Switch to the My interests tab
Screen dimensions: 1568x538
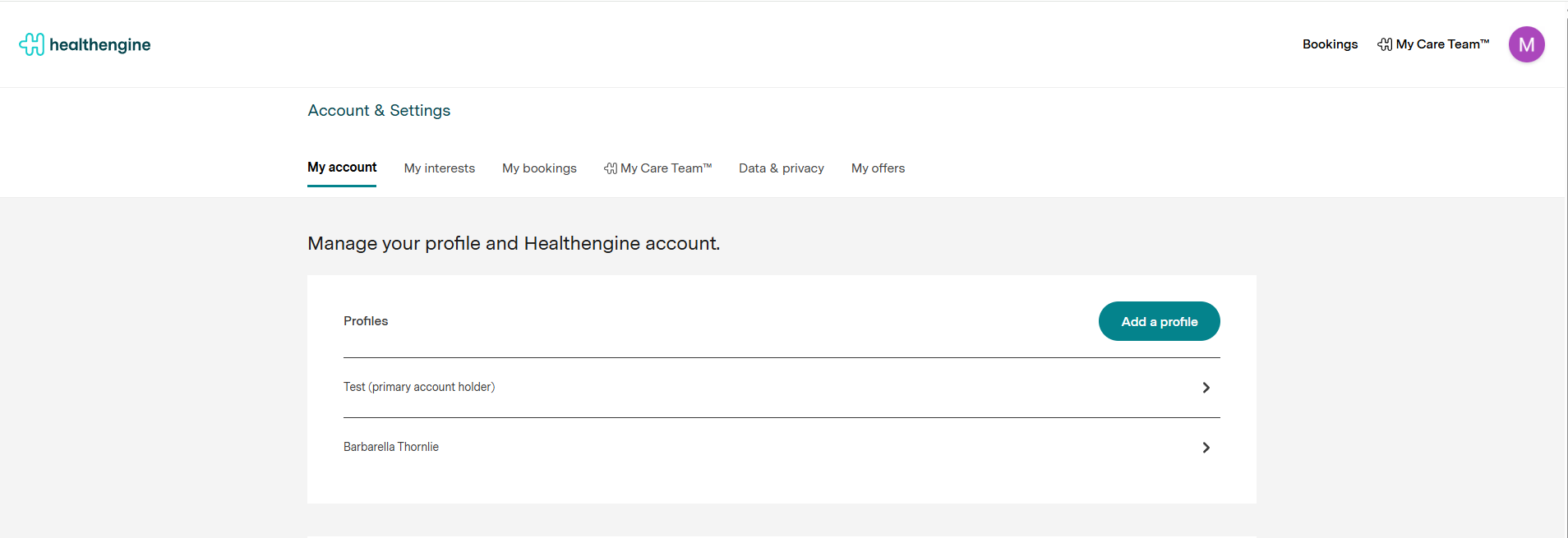pyautogui.click(x=439, y=168)
